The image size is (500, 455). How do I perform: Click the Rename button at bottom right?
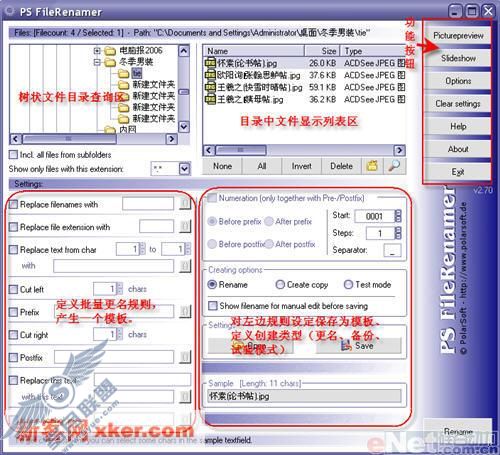click(x=458, y=431)
